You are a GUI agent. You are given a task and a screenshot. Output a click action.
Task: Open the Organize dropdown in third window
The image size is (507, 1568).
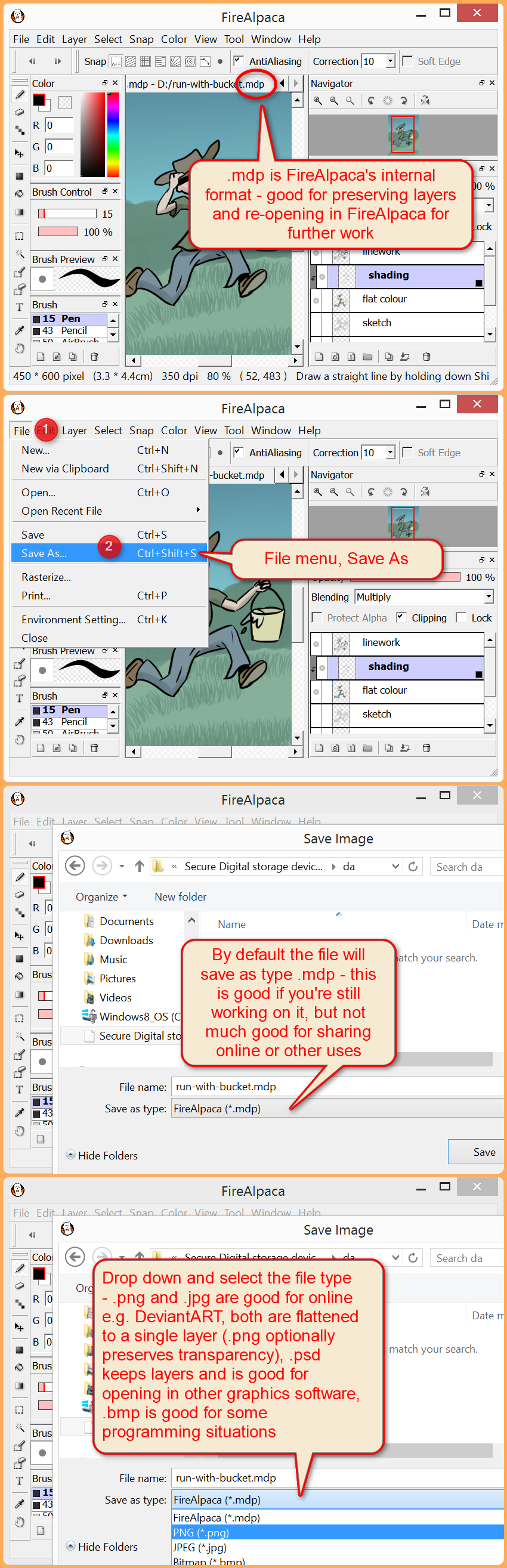(x=101, y=896)
